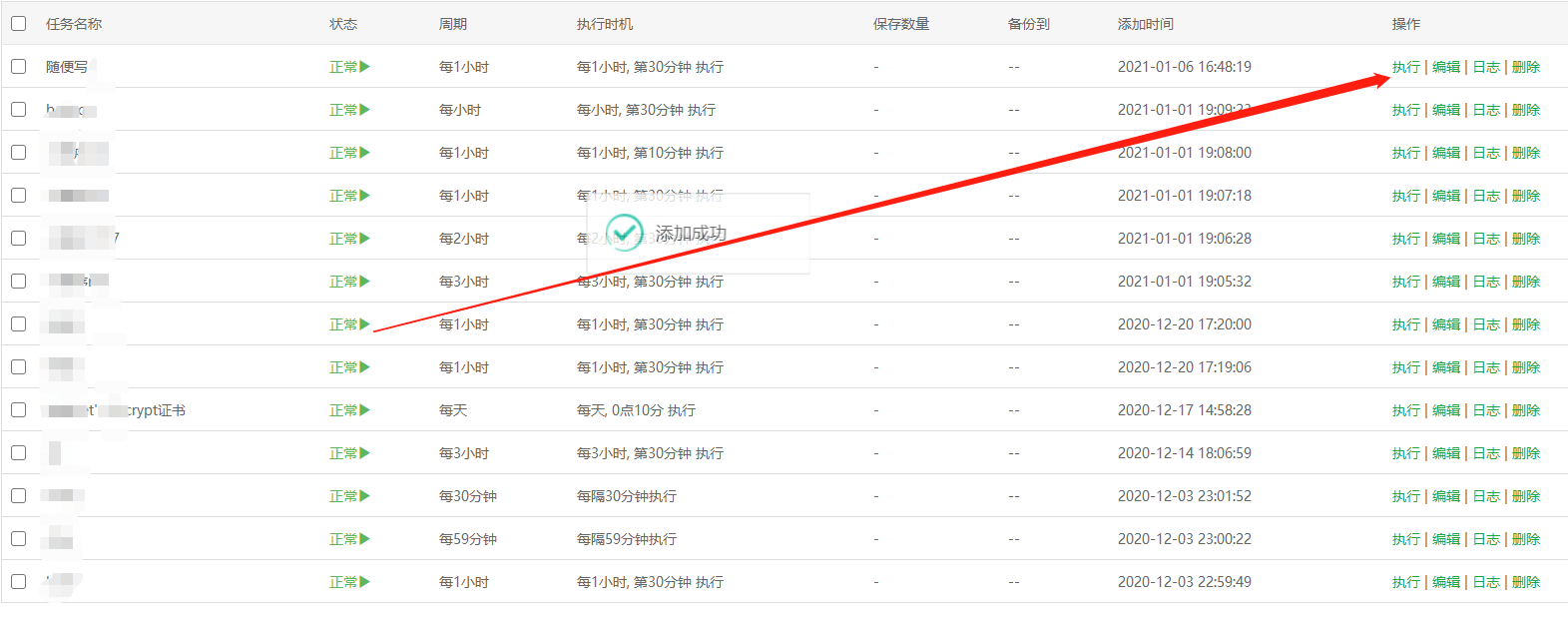Click status arrow of the 每2小时 task
Screen dimensions: 1568x618
tap(364, 239)
